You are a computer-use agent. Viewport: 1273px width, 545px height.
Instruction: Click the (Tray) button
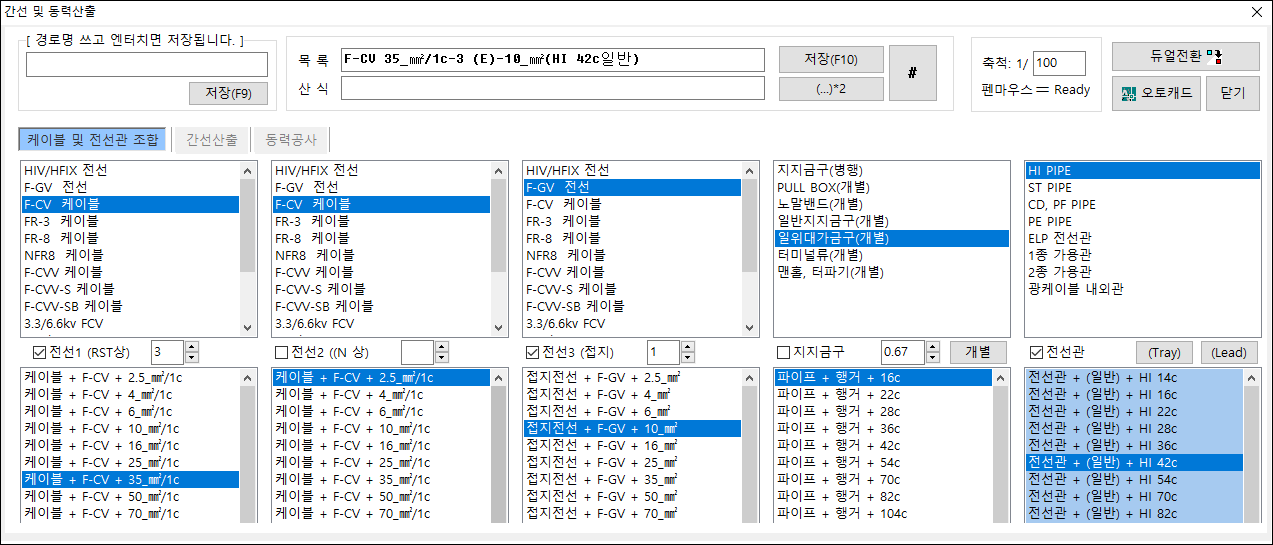(1164, 352)
